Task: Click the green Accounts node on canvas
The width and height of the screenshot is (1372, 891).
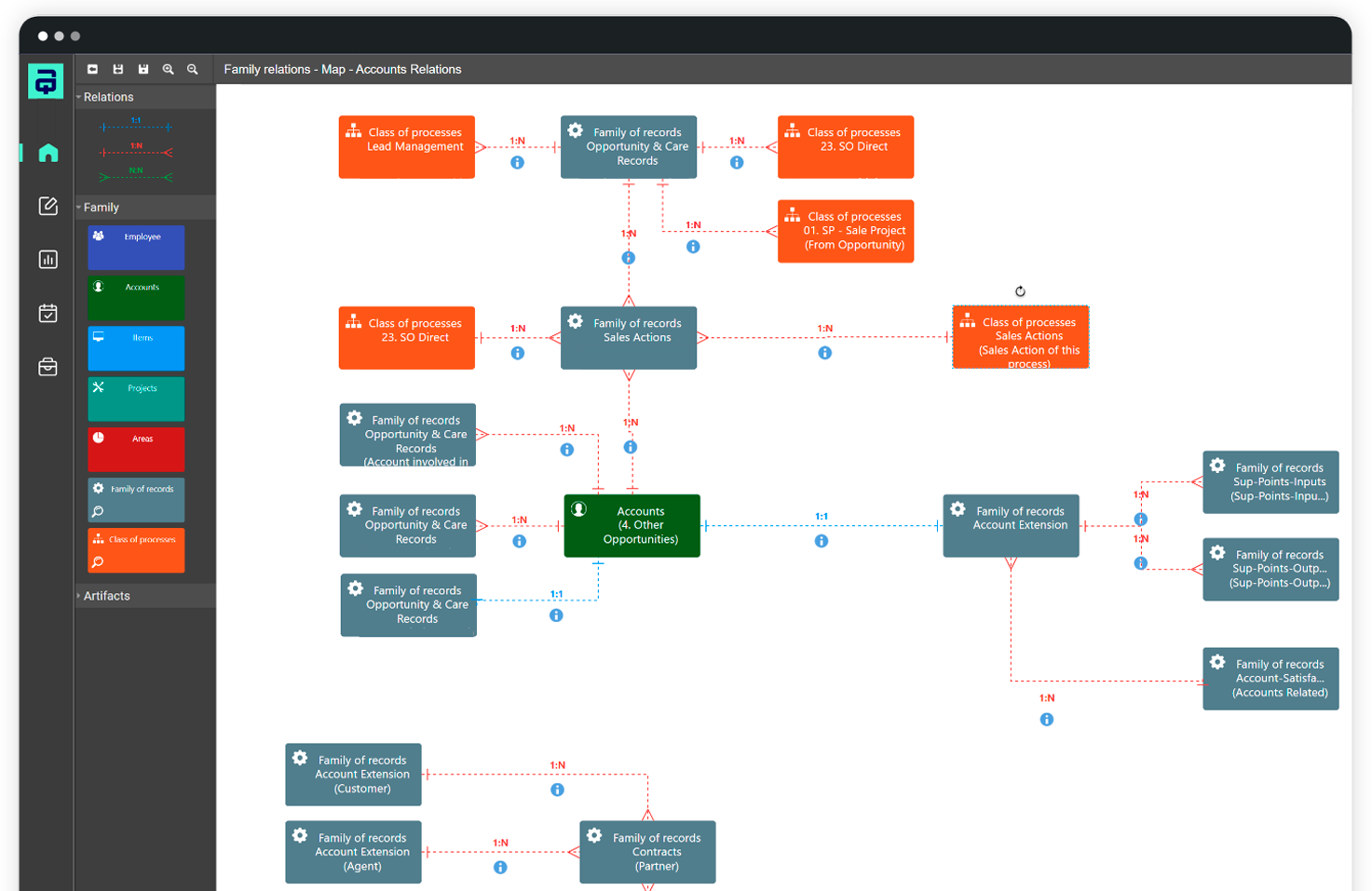Action: pos(632,526)
